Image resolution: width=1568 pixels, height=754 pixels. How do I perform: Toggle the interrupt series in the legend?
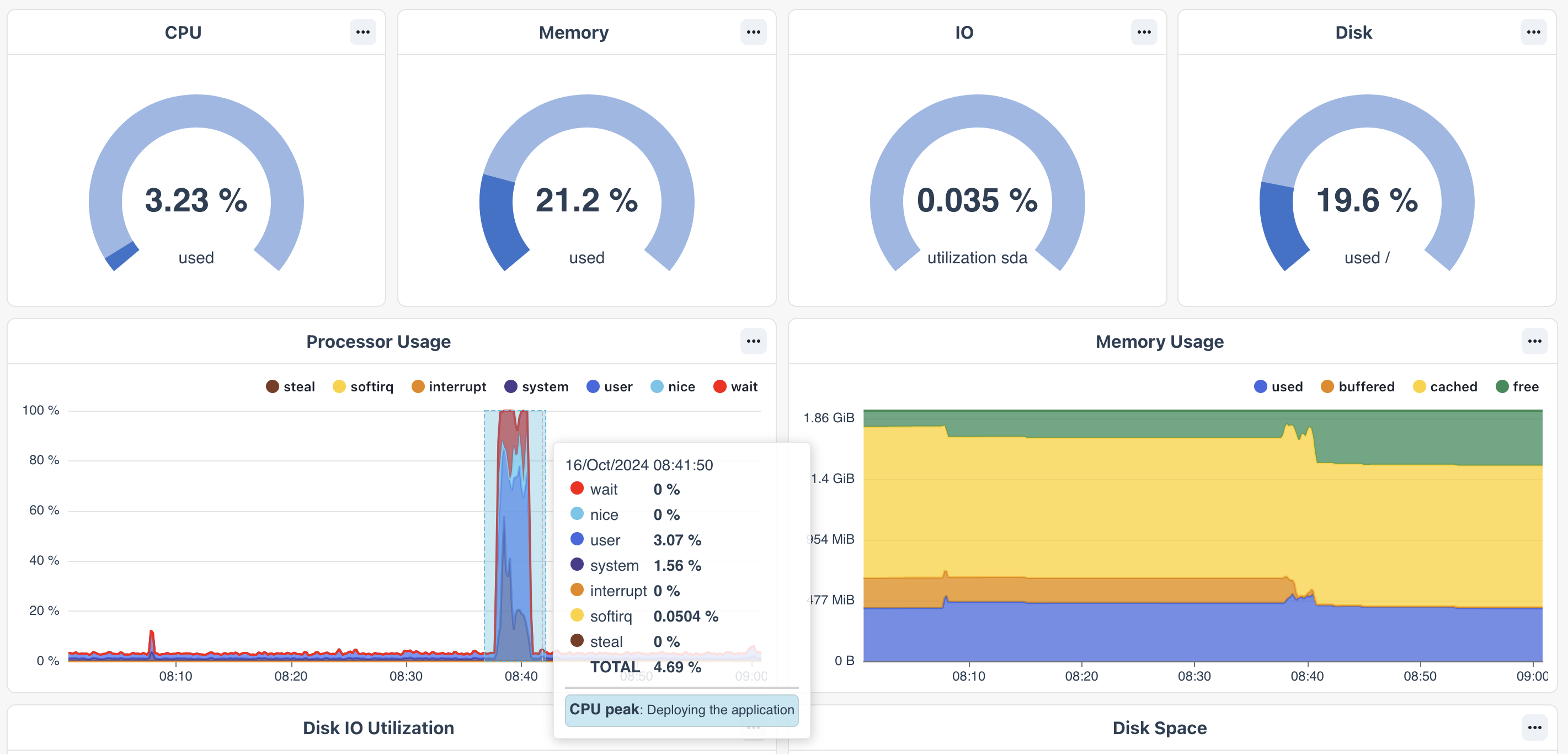(x=449, y=387)
